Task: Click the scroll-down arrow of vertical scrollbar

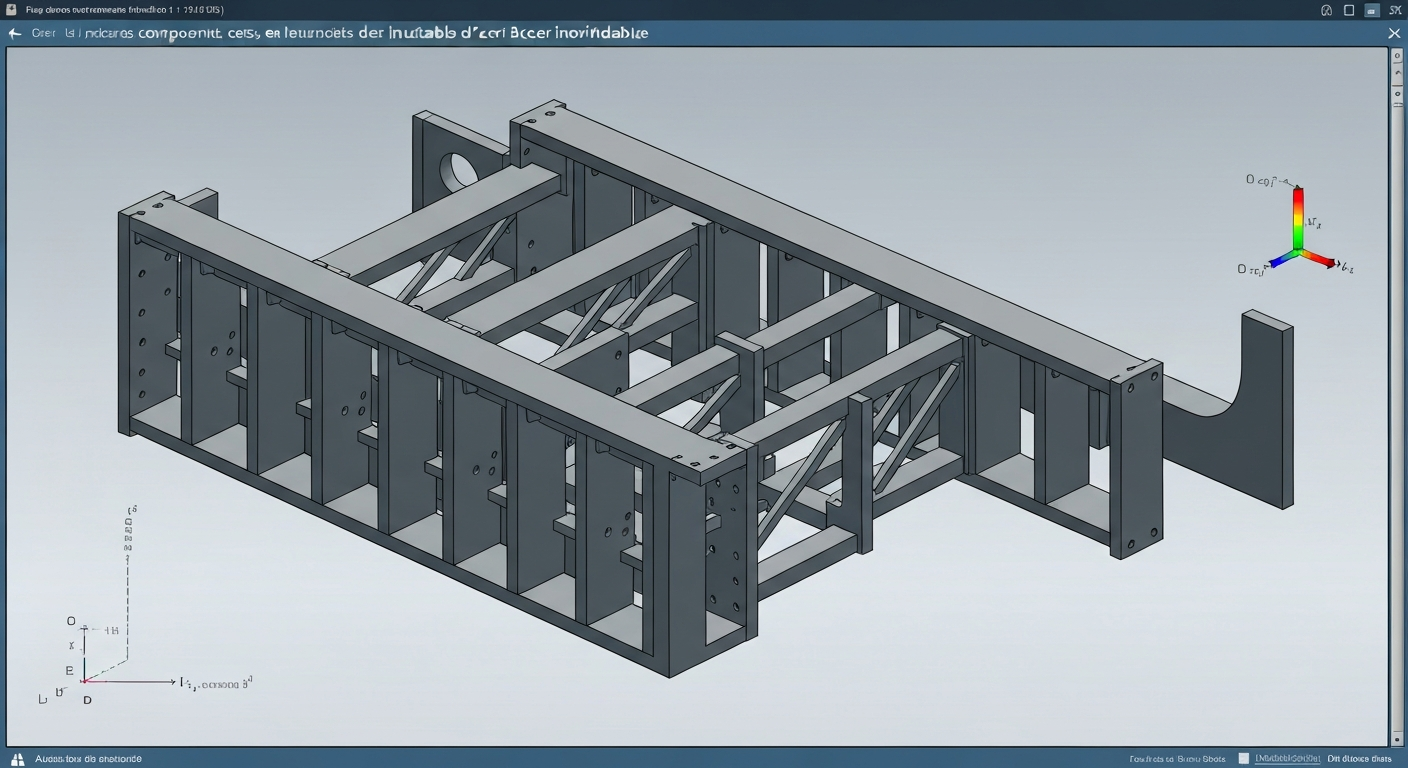Action: click(1397, 738)
